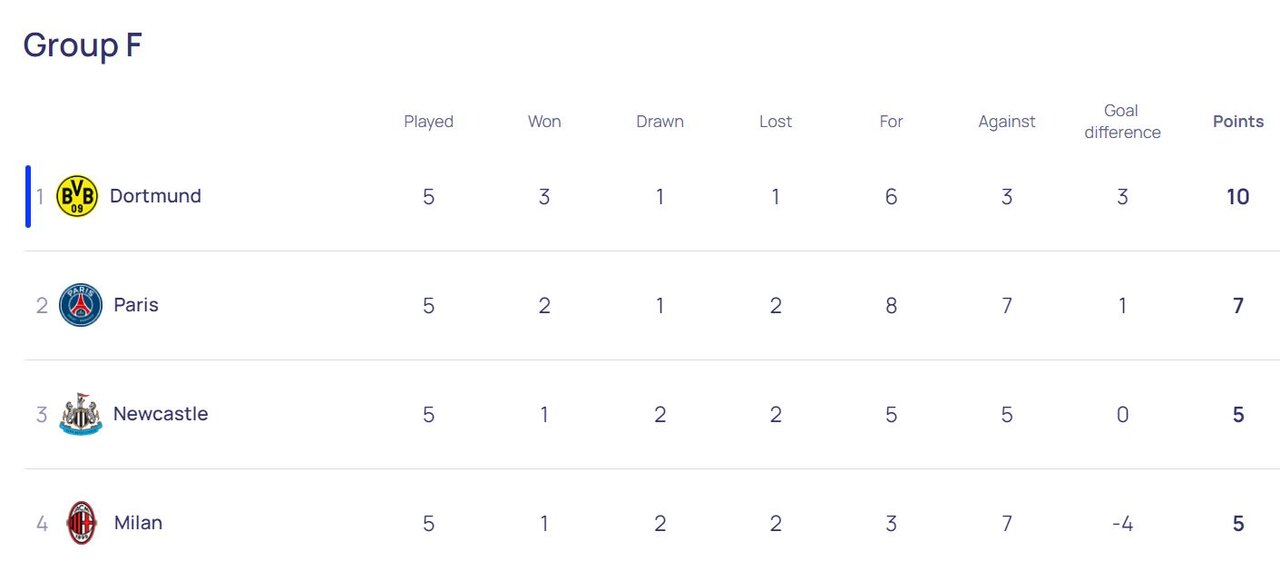The width and height of the screenshot is (1280, 571).
Task: Click the AC Milan club crest
Action: point(81,523)
